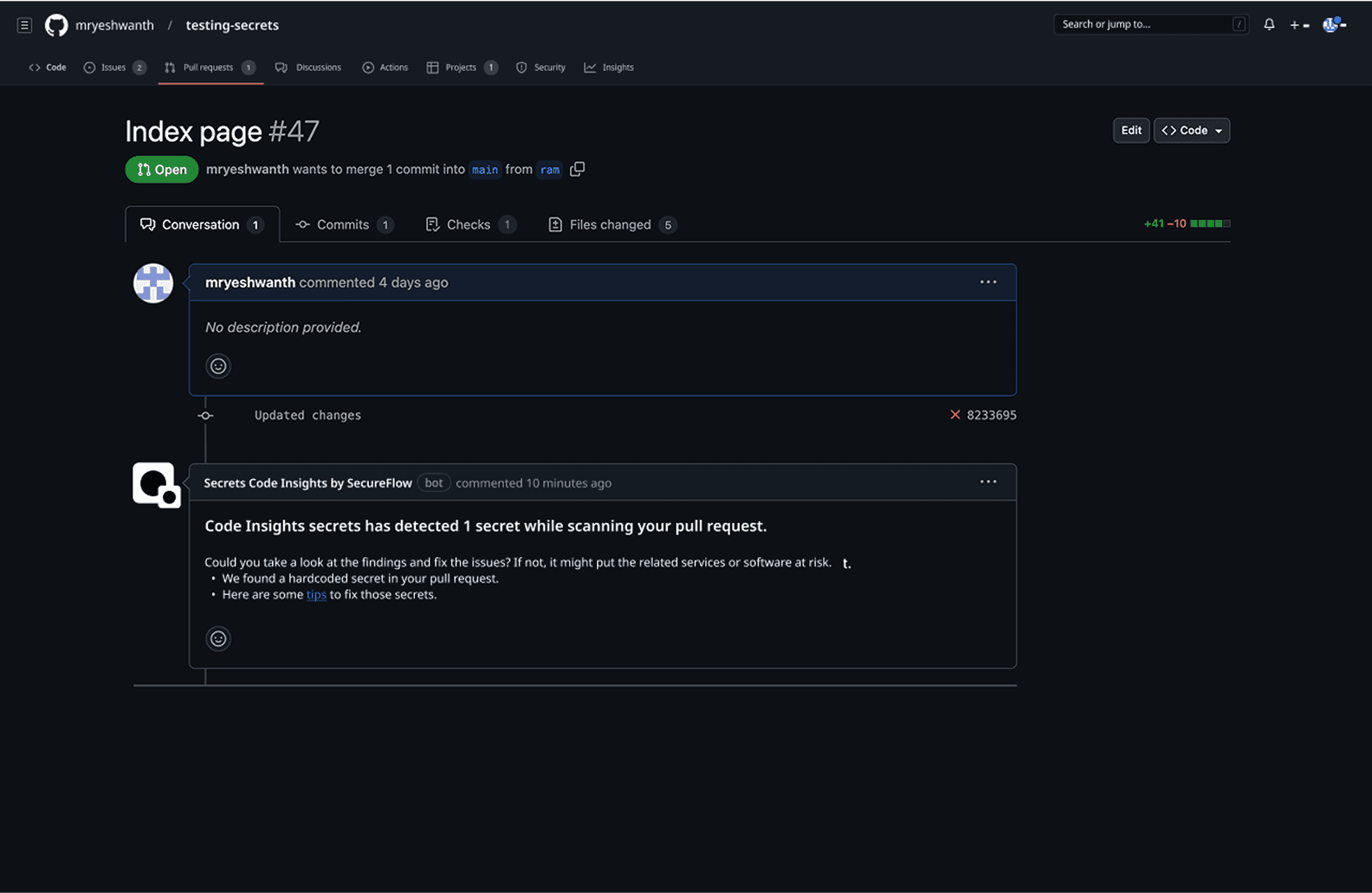This screenshot has width=1372, height=893.
Task: Click the 'No description provided.' text
Action: tap(283, 327)
